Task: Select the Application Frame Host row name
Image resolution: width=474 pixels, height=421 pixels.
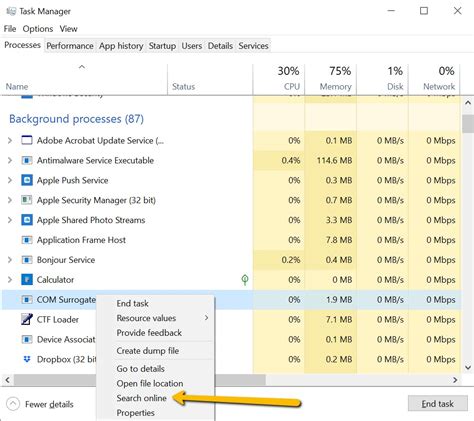Action: [x=81, y=240]
